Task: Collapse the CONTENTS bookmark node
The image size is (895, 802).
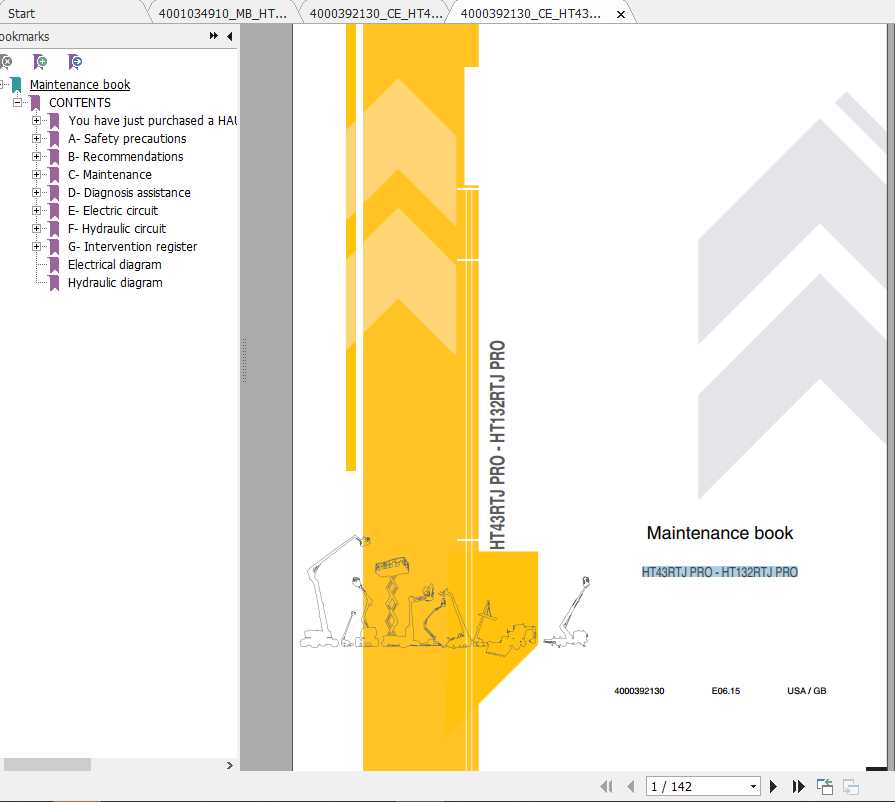Action: click(18, 103)
